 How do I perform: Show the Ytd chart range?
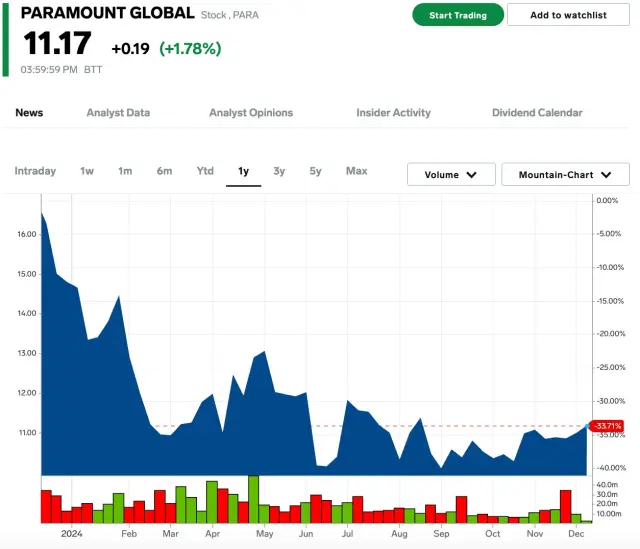[205, 171]
